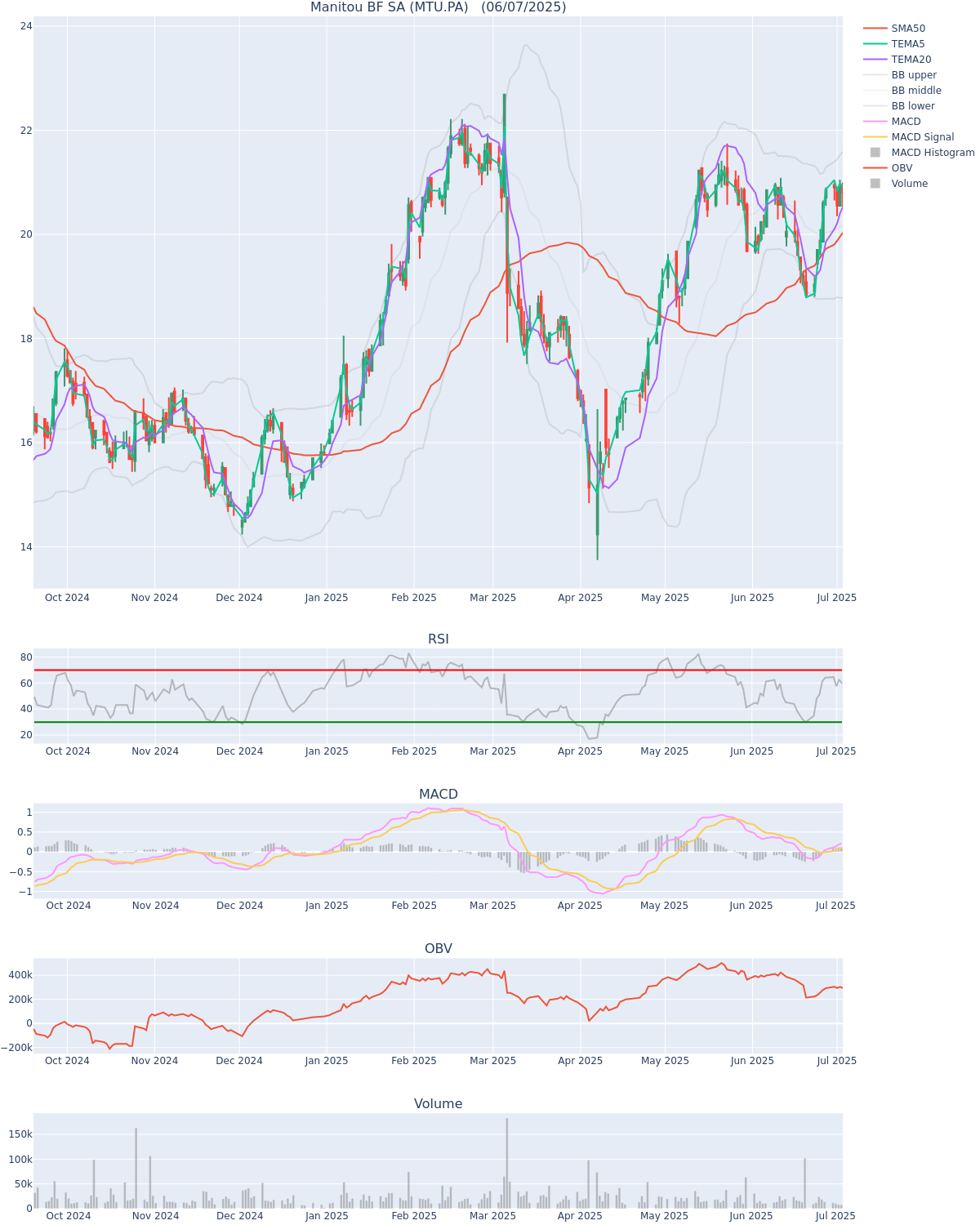The height and width of the screenshot is (1225, 980).
Task: Click Jul 2025 on the Volume chart axis
Action: 837,1216
